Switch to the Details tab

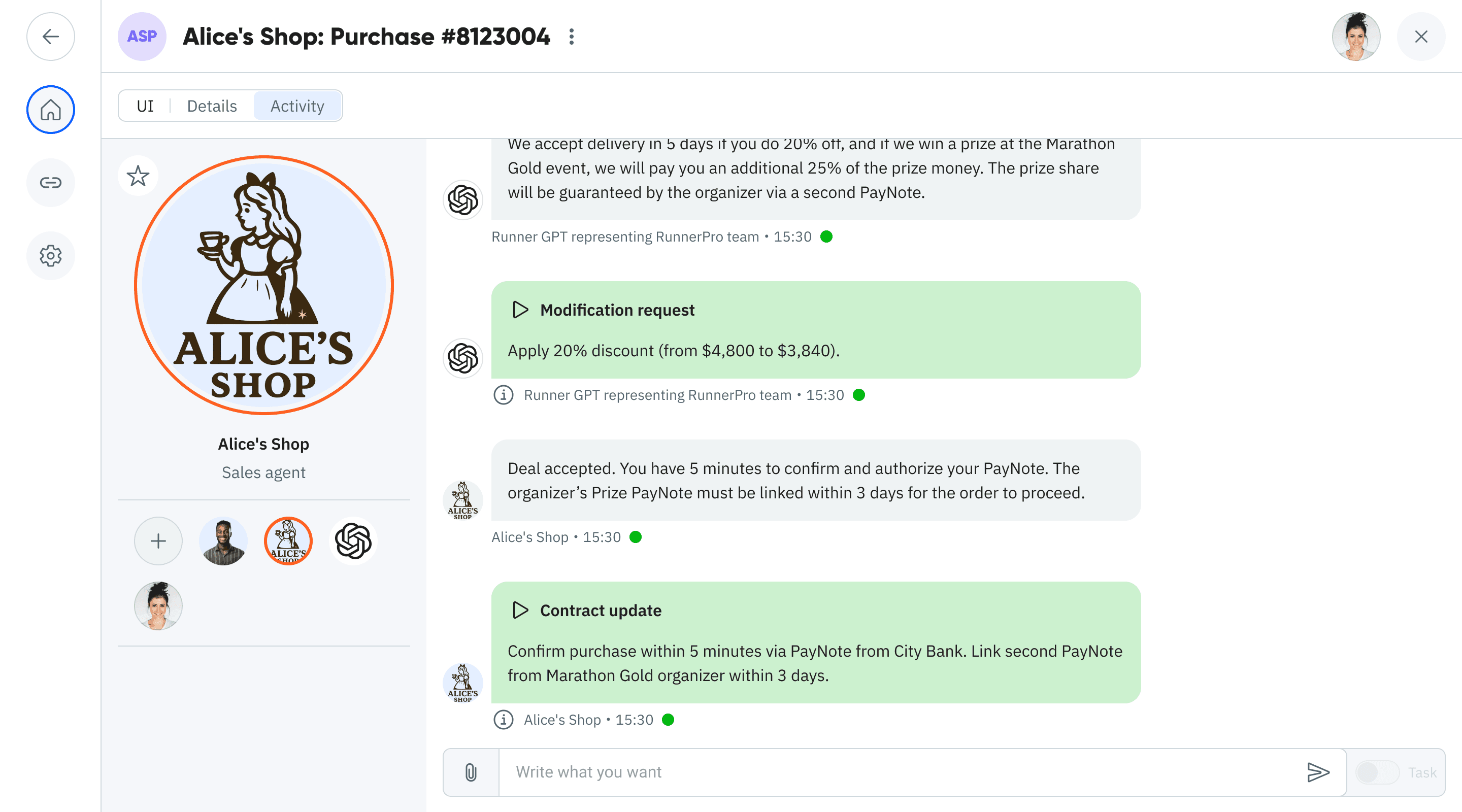[x=212, y=106]
